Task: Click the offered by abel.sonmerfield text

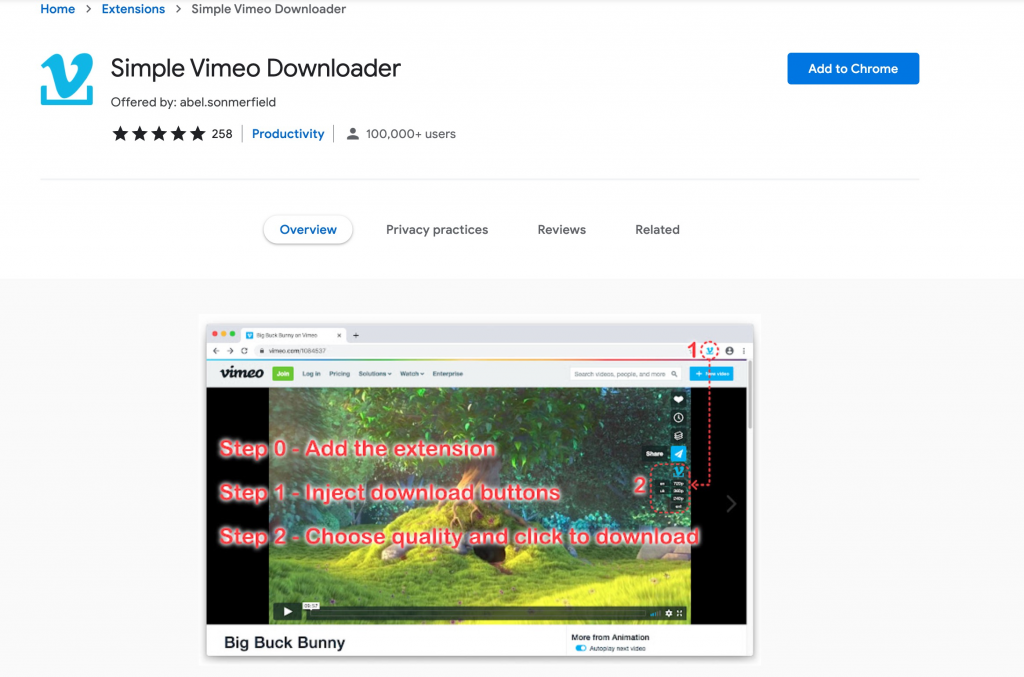Action: pyautogui.click(x=193, y=102)
